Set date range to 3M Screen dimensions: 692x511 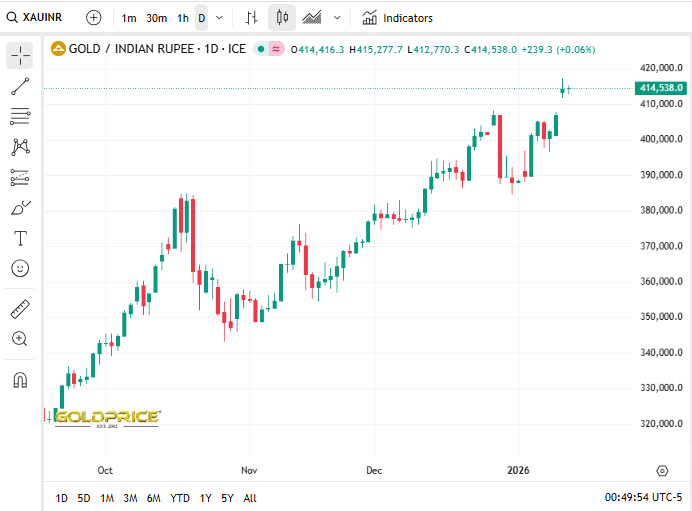pyautogui.click(x=130, y=498)
